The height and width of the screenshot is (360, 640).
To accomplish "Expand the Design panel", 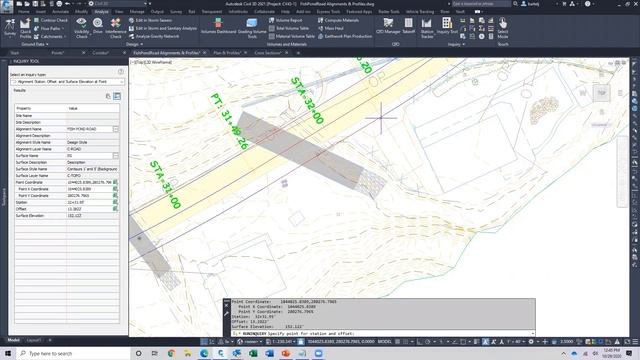I will tap(134, 44).
